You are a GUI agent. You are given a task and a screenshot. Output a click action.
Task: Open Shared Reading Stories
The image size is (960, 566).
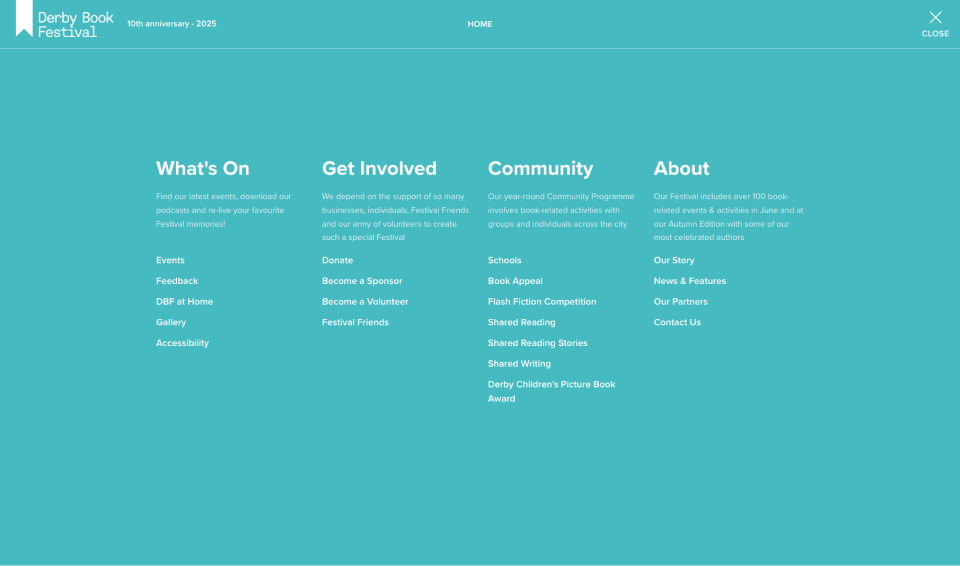[x=538, y=343]
